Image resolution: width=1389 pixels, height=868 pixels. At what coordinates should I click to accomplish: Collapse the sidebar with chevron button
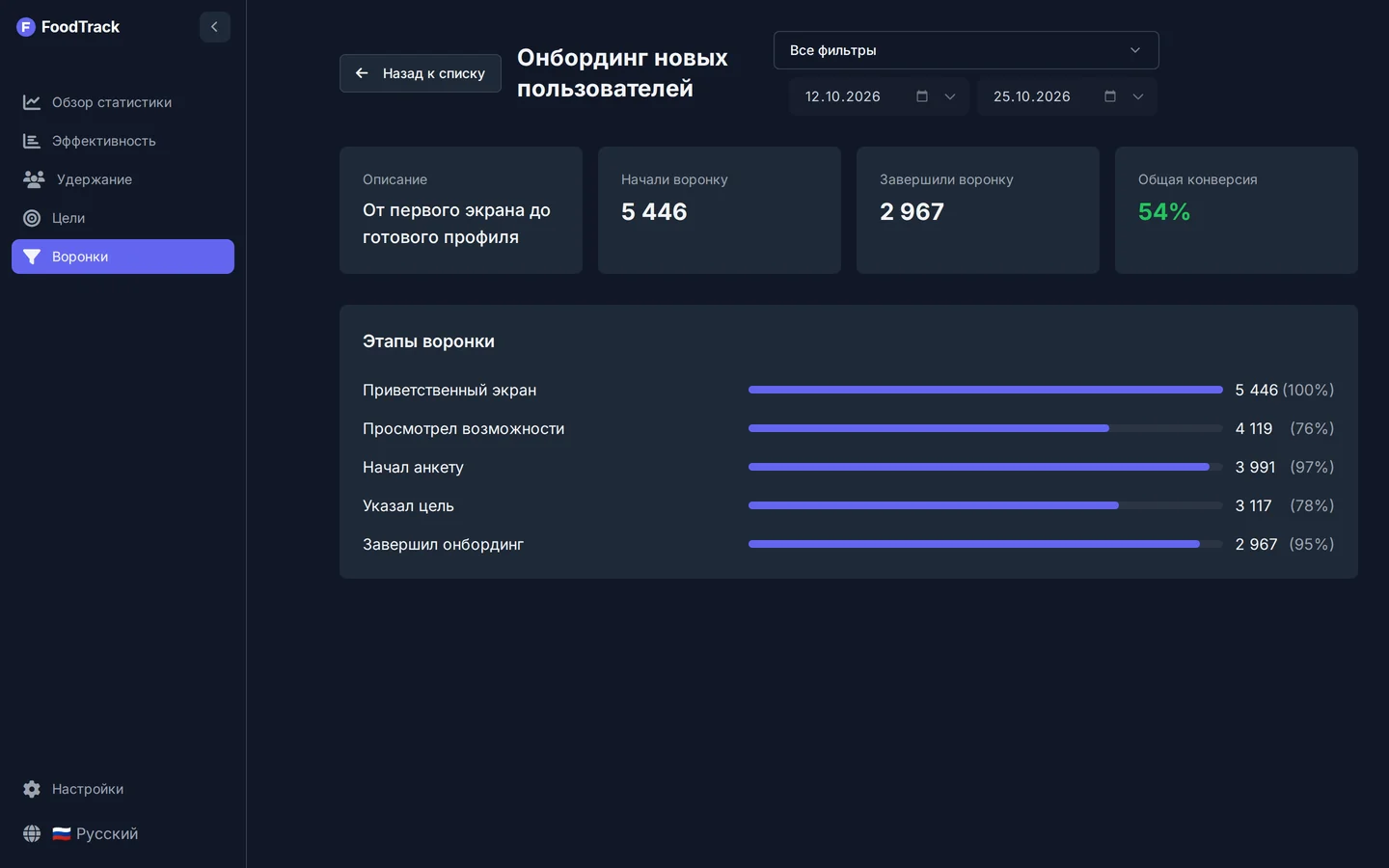tap(215, 27)
